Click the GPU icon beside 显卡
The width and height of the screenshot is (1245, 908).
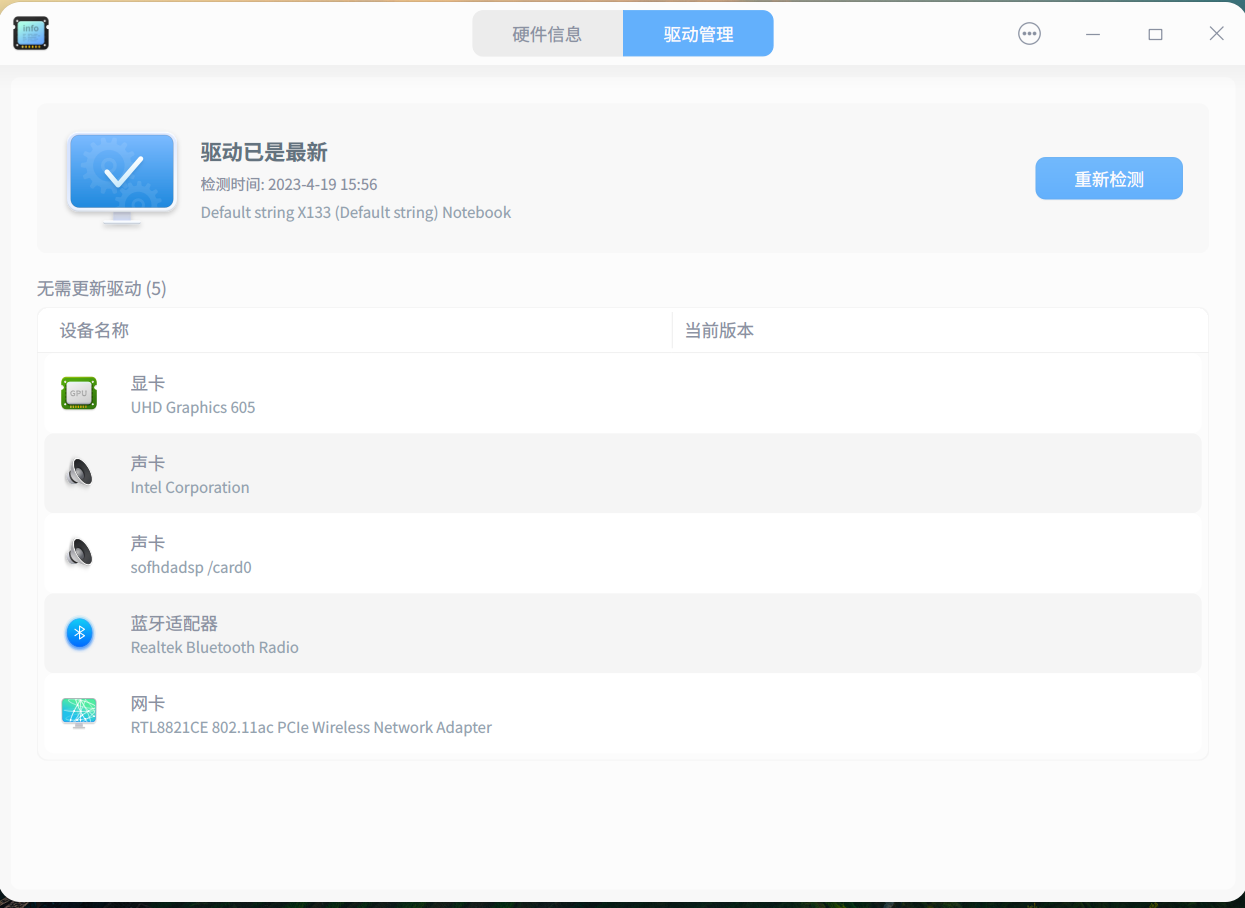(x=79, y=394)
